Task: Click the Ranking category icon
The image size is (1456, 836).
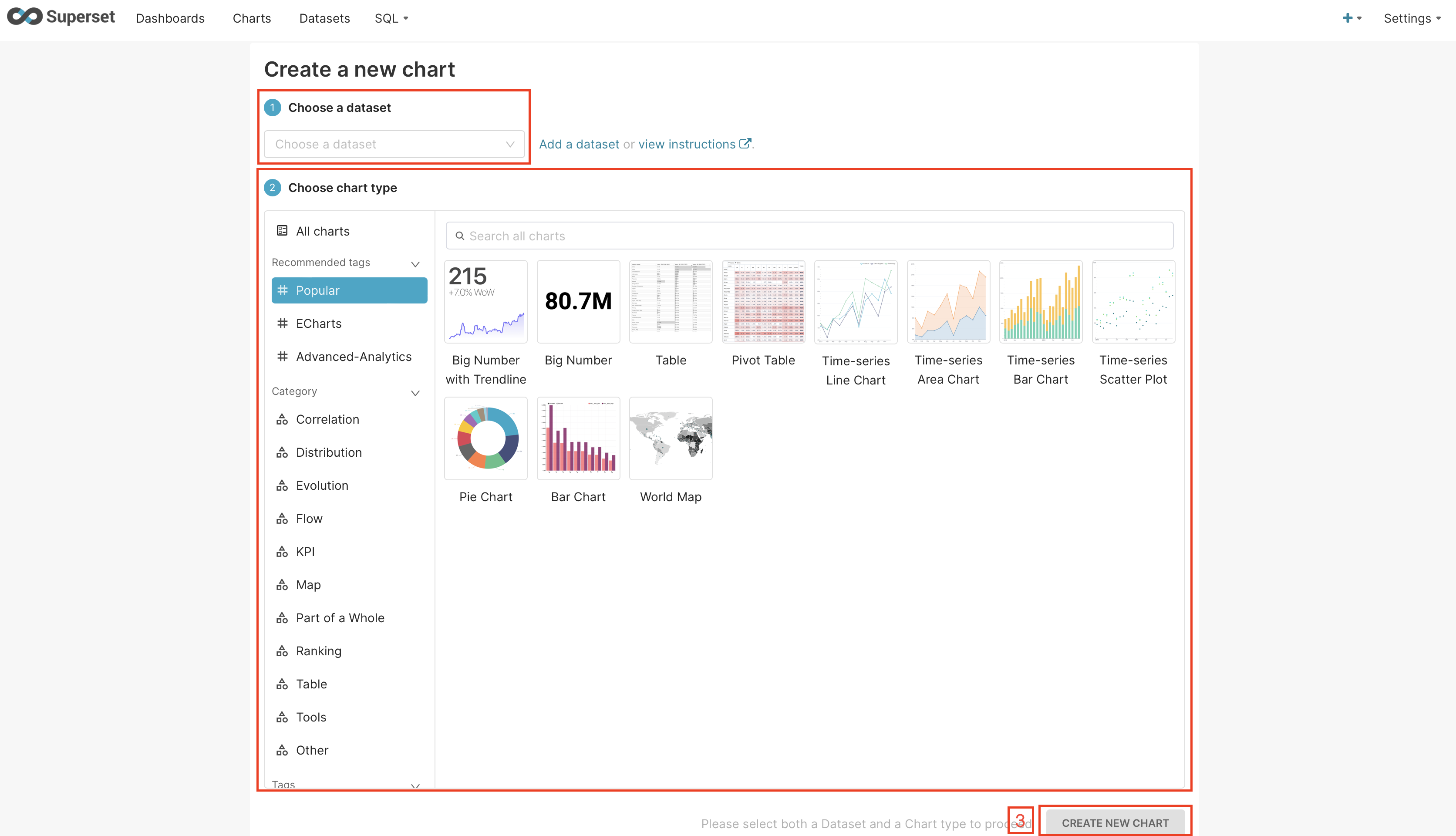Action: 282,651
